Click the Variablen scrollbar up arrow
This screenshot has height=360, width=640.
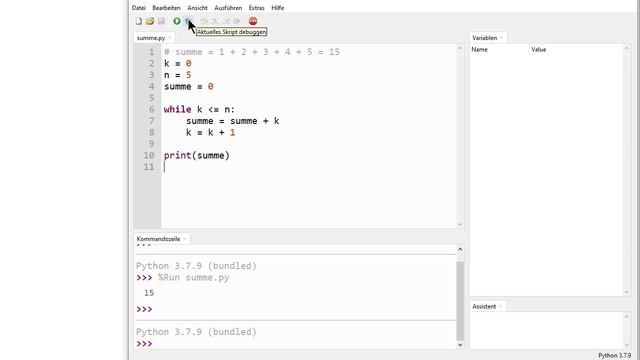[627, 48]
